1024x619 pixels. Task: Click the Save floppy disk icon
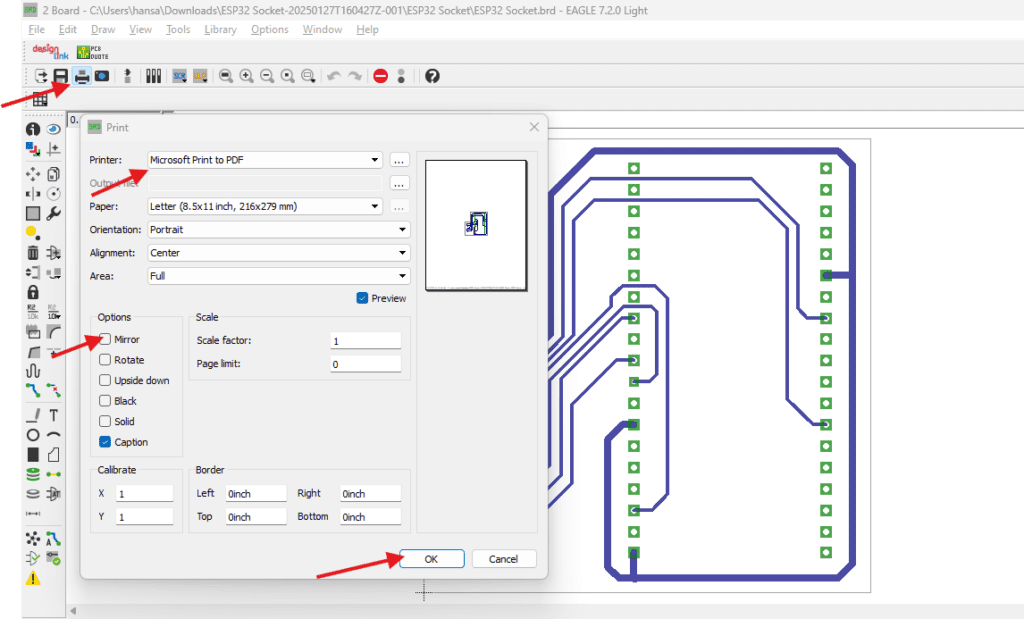pyautogui.click(x=61, y=76)
